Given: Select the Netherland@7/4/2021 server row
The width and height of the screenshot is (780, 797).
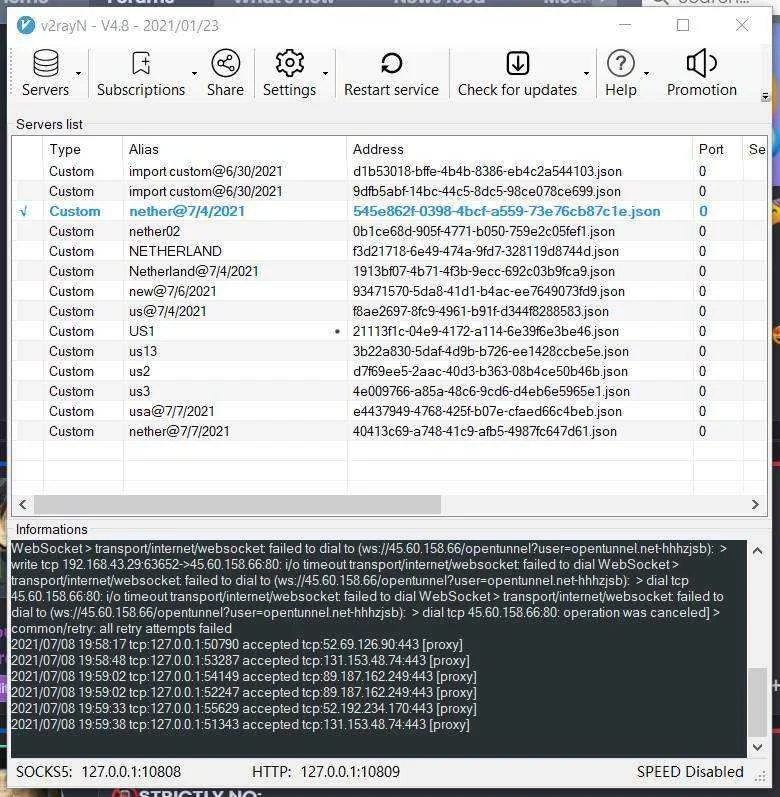Looking at the screenshot, I should point(389,271).
